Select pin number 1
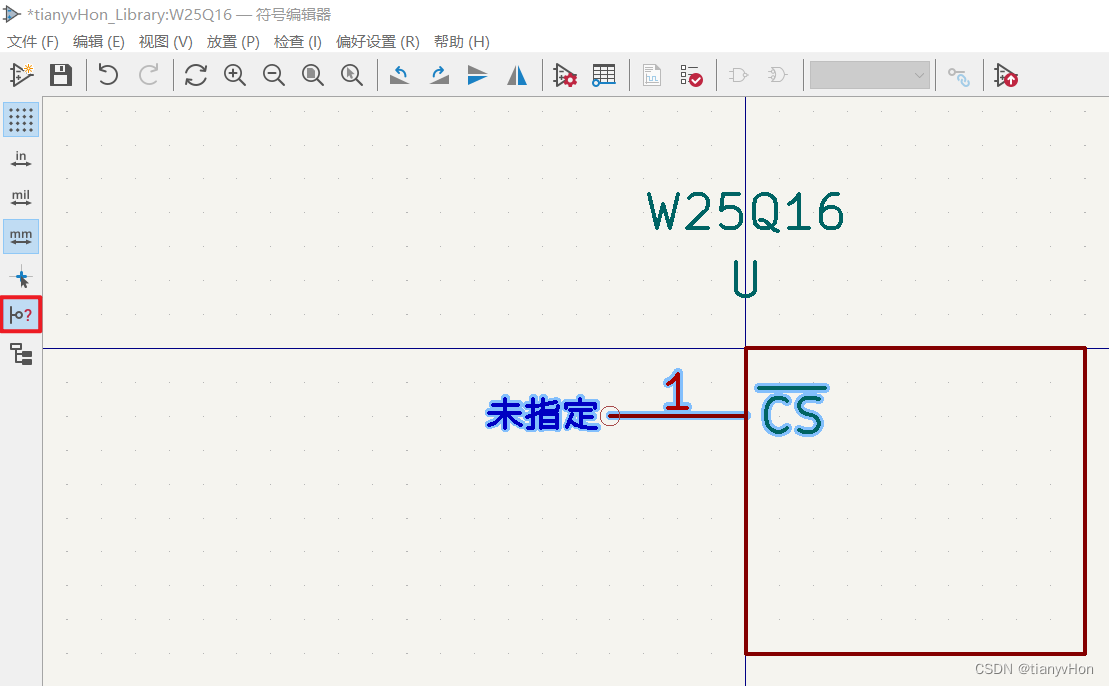 [677, 391]
